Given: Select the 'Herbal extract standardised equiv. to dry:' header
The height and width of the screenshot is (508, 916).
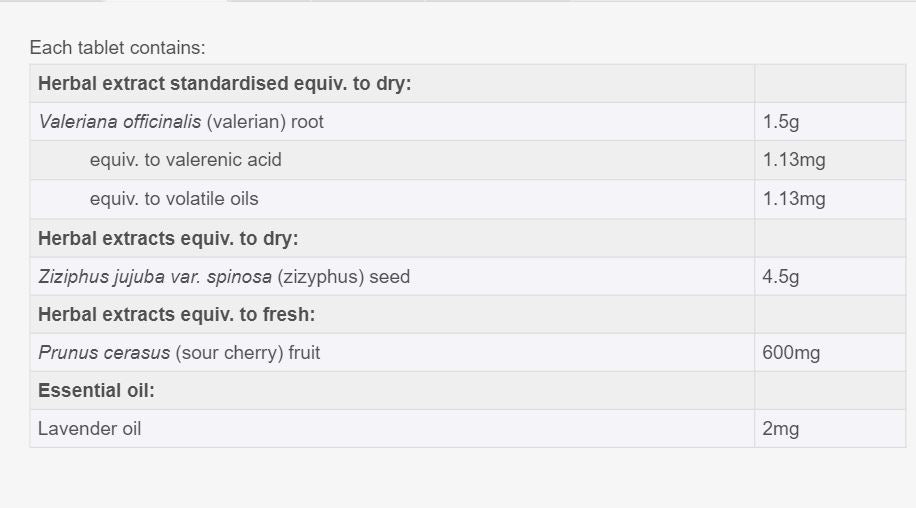Looking at the screenshot, I should [x=224, y=83].
